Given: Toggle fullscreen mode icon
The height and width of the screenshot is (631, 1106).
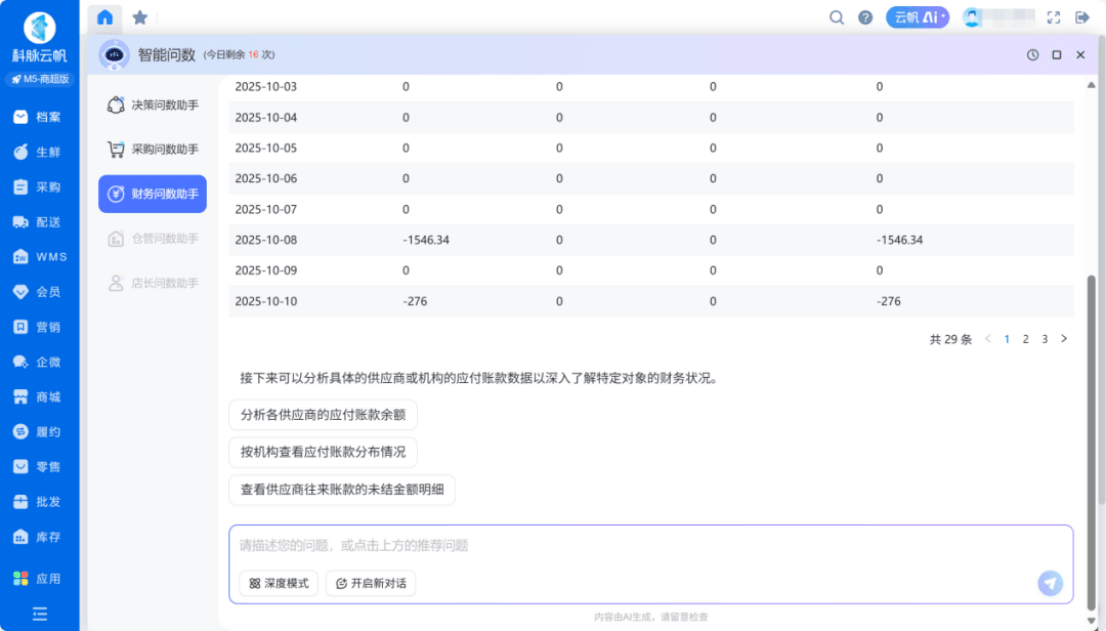Looking at the screenshot, I should 1053,17.
